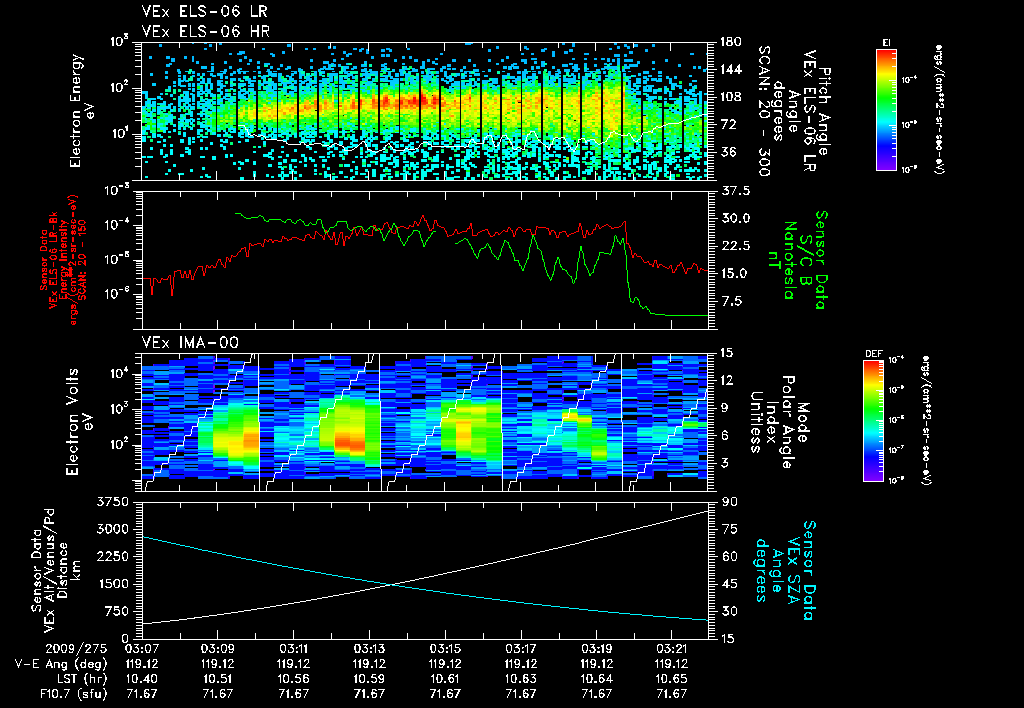Click the 03:17 time tick label
Image resolution: width=1024 pixels, height=708 pixels.
pyautogui.click(x=520, y=649)
